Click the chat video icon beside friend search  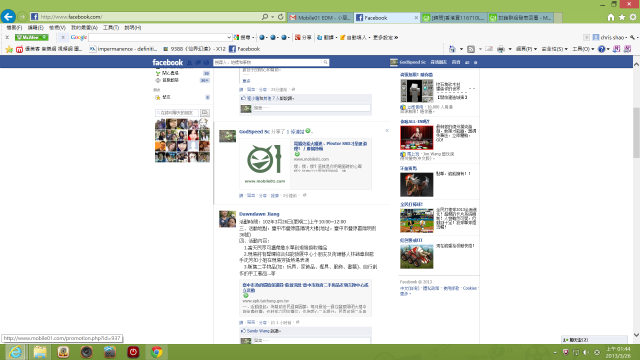pos(205,113)
